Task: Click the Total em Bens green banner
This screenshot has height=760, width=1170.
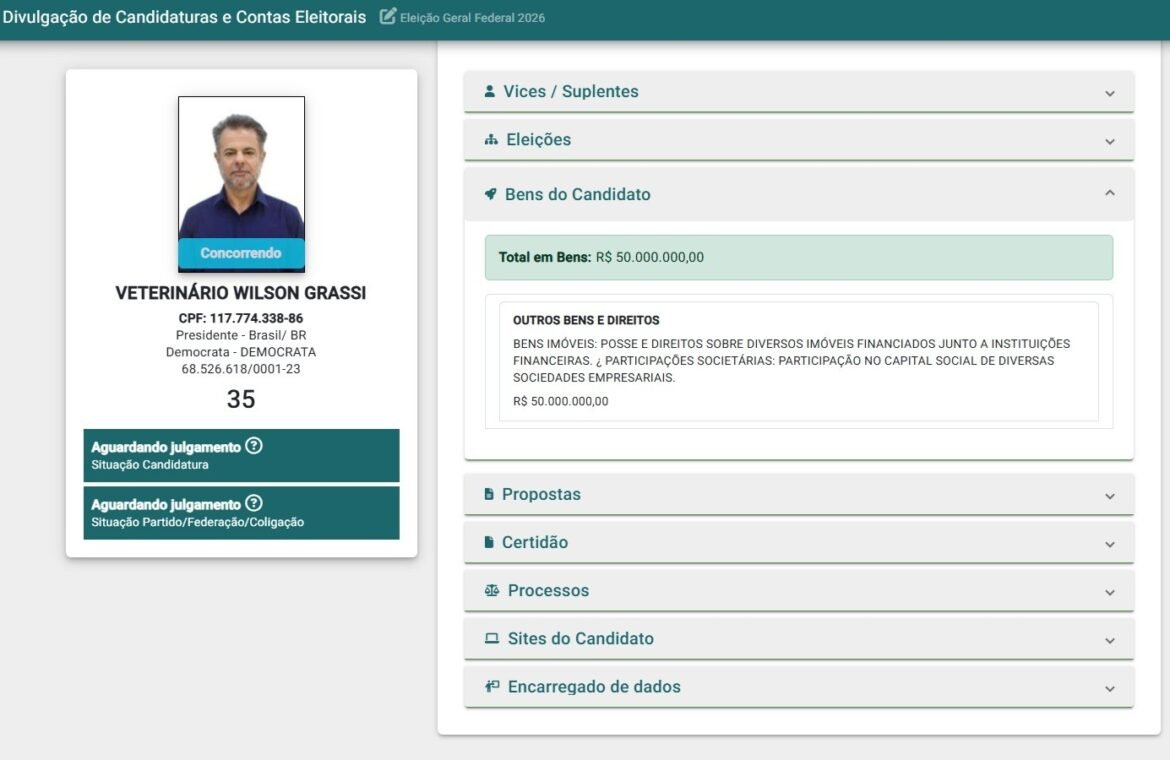Action: (x=798, y=257)
